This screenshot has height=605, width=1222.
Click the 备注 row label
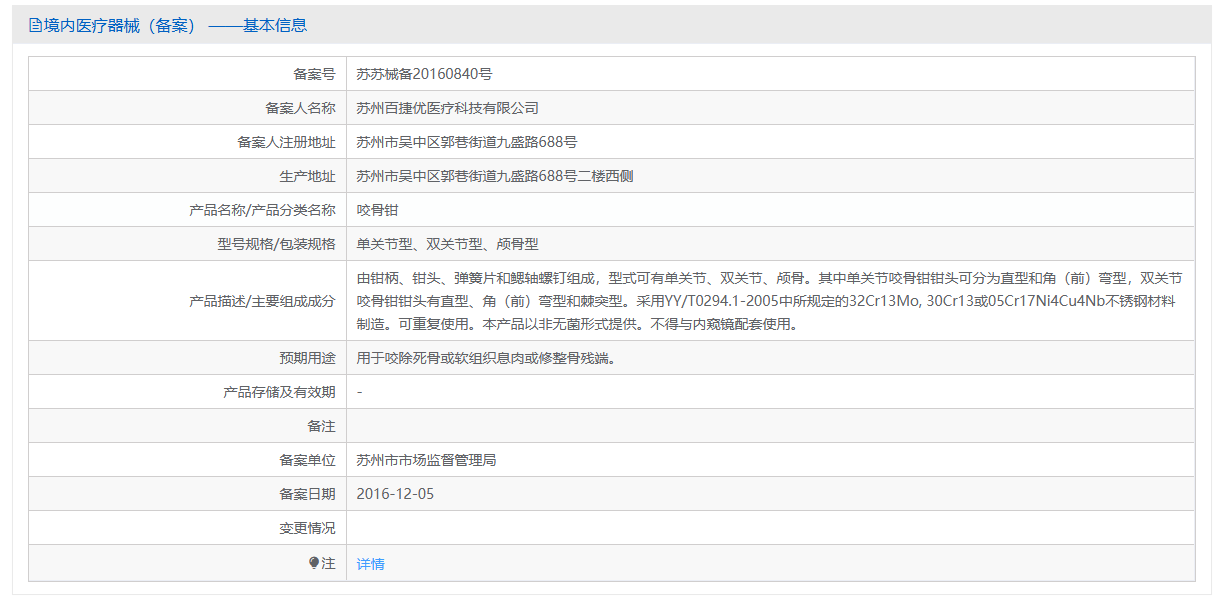[321, 426]
